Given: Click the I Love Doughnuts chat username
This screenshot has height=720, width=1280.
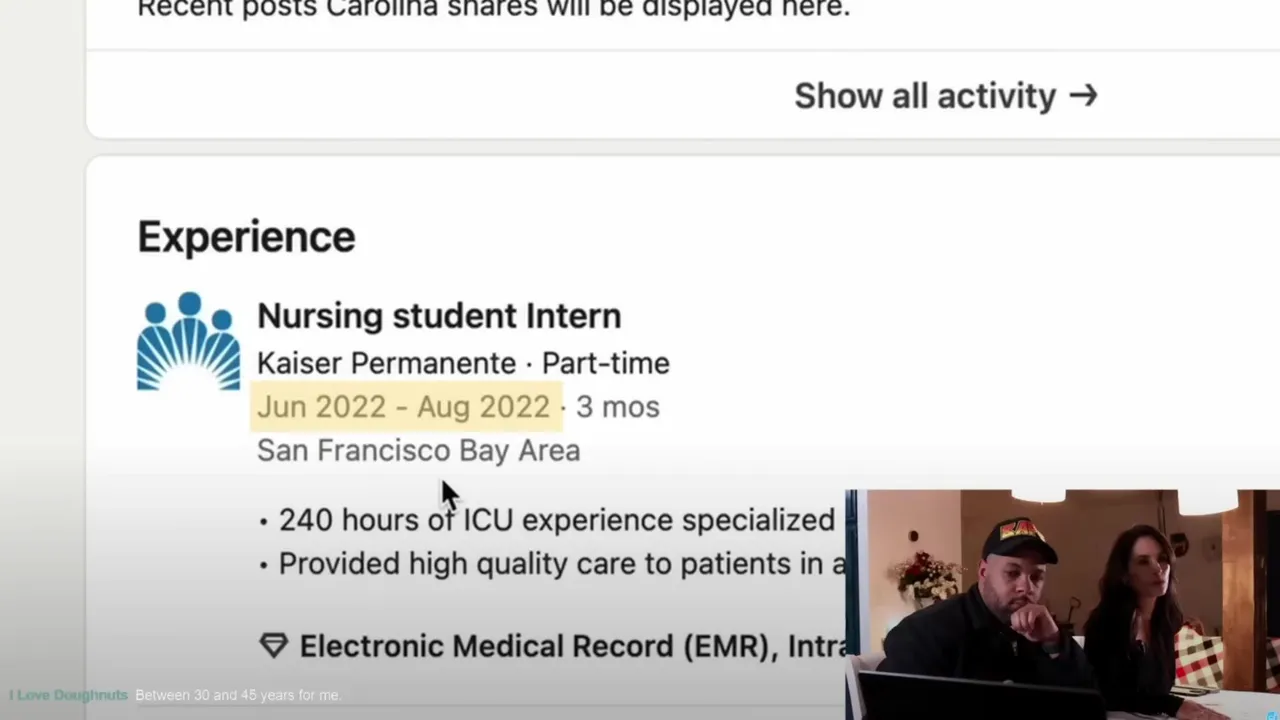Looking at the screenshot, I should point(68,695).
